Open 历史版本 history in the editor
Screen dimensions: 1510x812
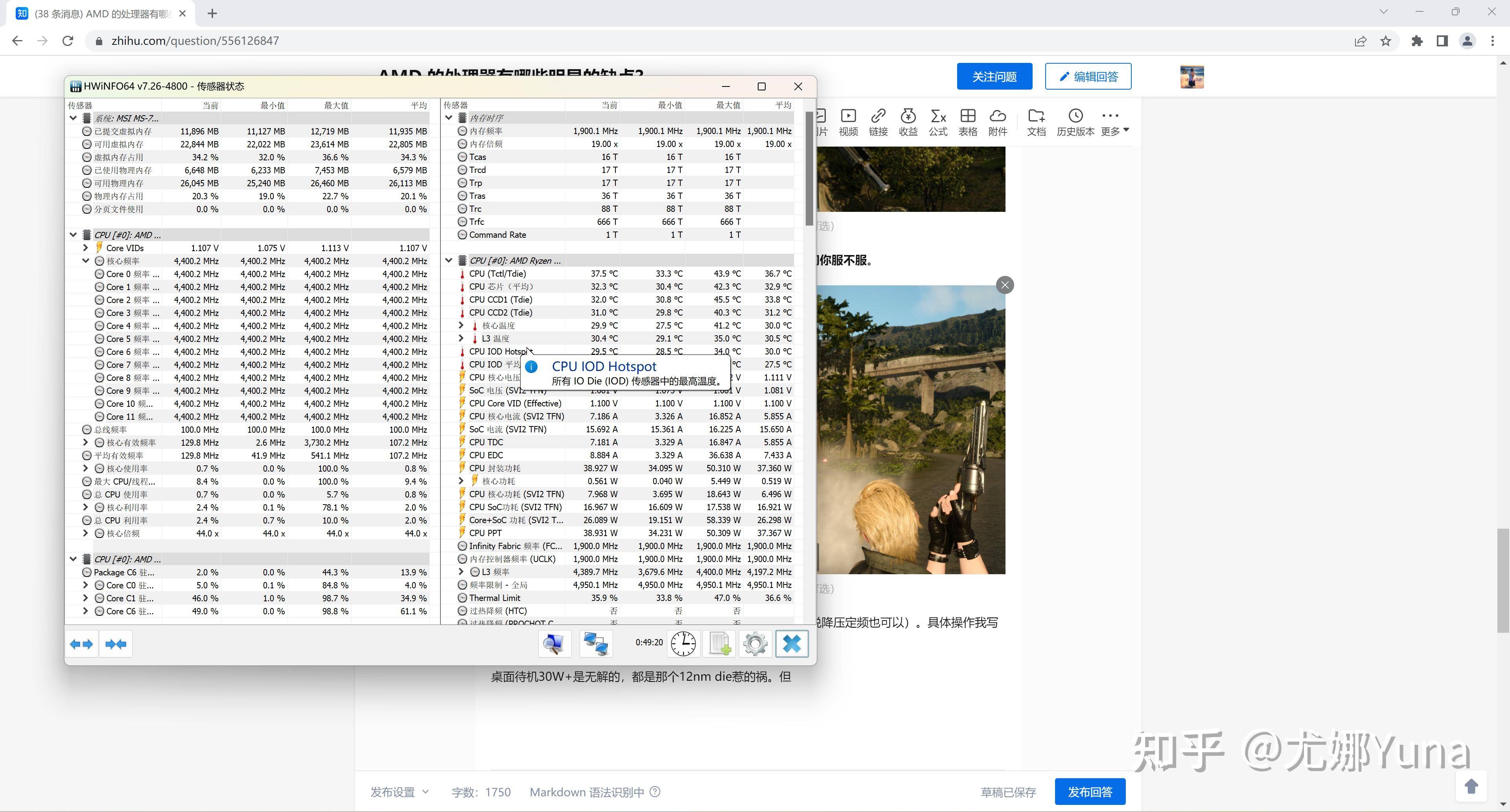pyautogui.click(x=1075, y=123)
